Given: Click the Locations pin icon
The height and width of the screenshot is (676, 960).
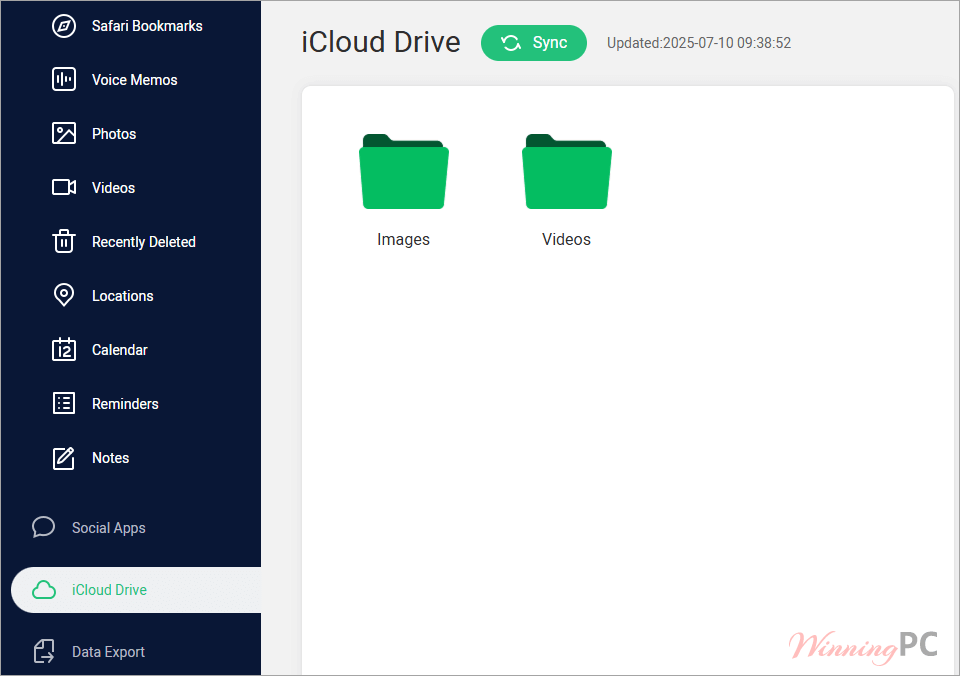Looking at the screenshot, I should tap(64, 295).
